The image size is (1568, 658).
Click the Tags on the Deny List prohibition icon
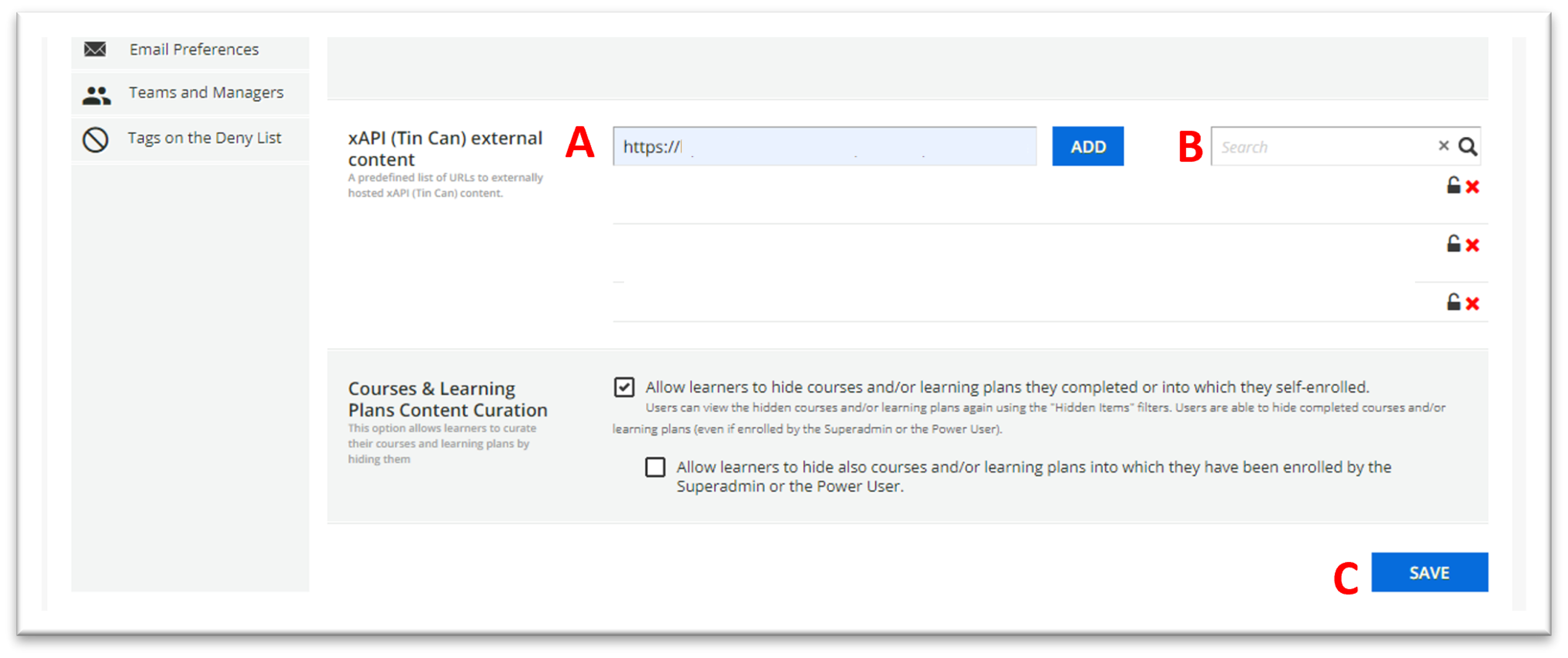tap(96, 139)
